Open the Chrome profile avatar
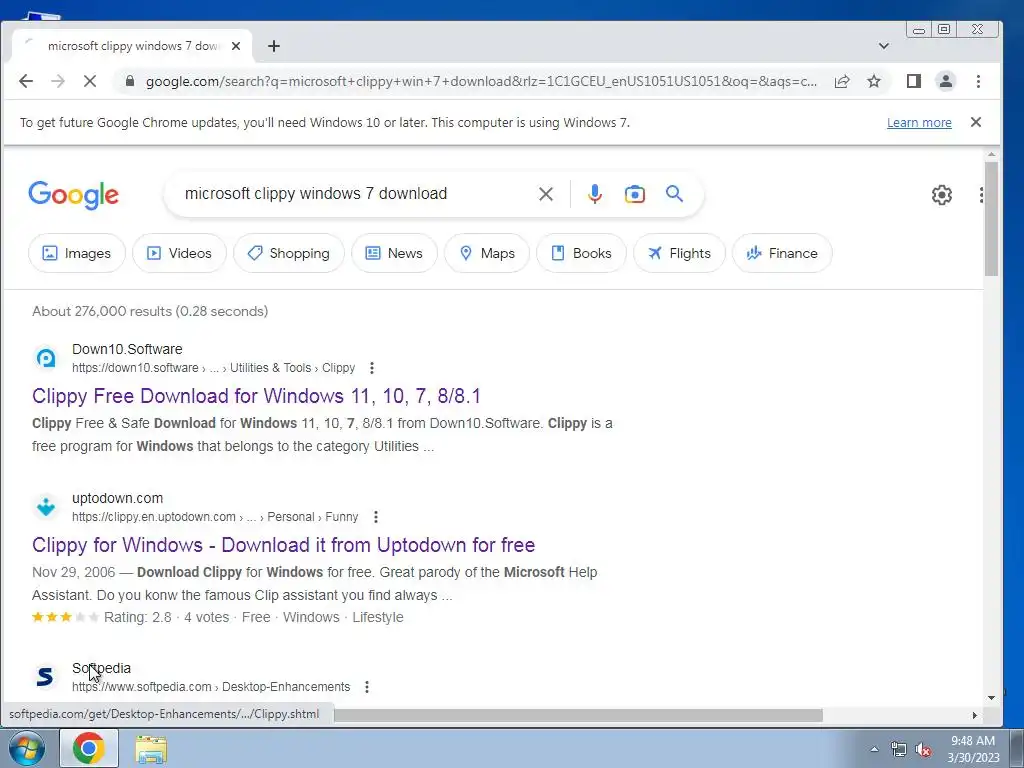The image size is (1024, 768). click(x=946, y=81)
